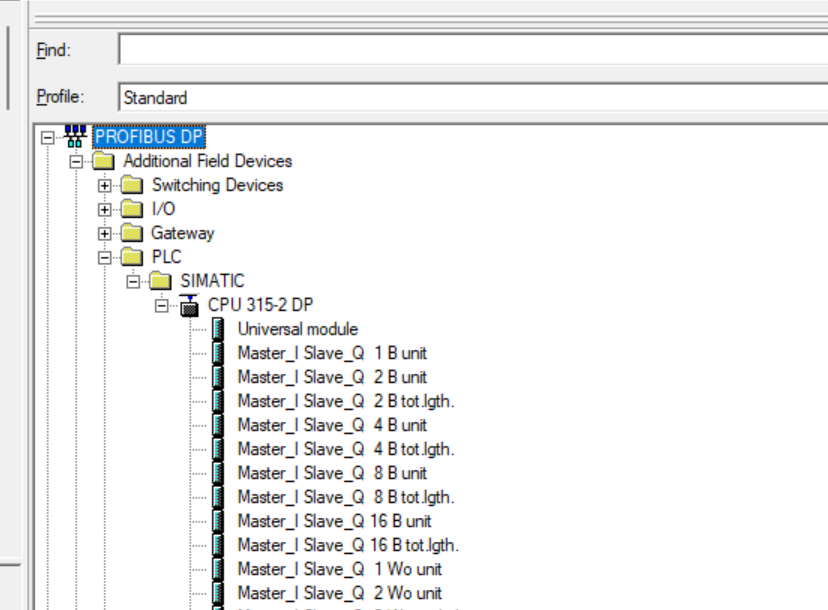Select the Universal module entry

click(298, 329)
